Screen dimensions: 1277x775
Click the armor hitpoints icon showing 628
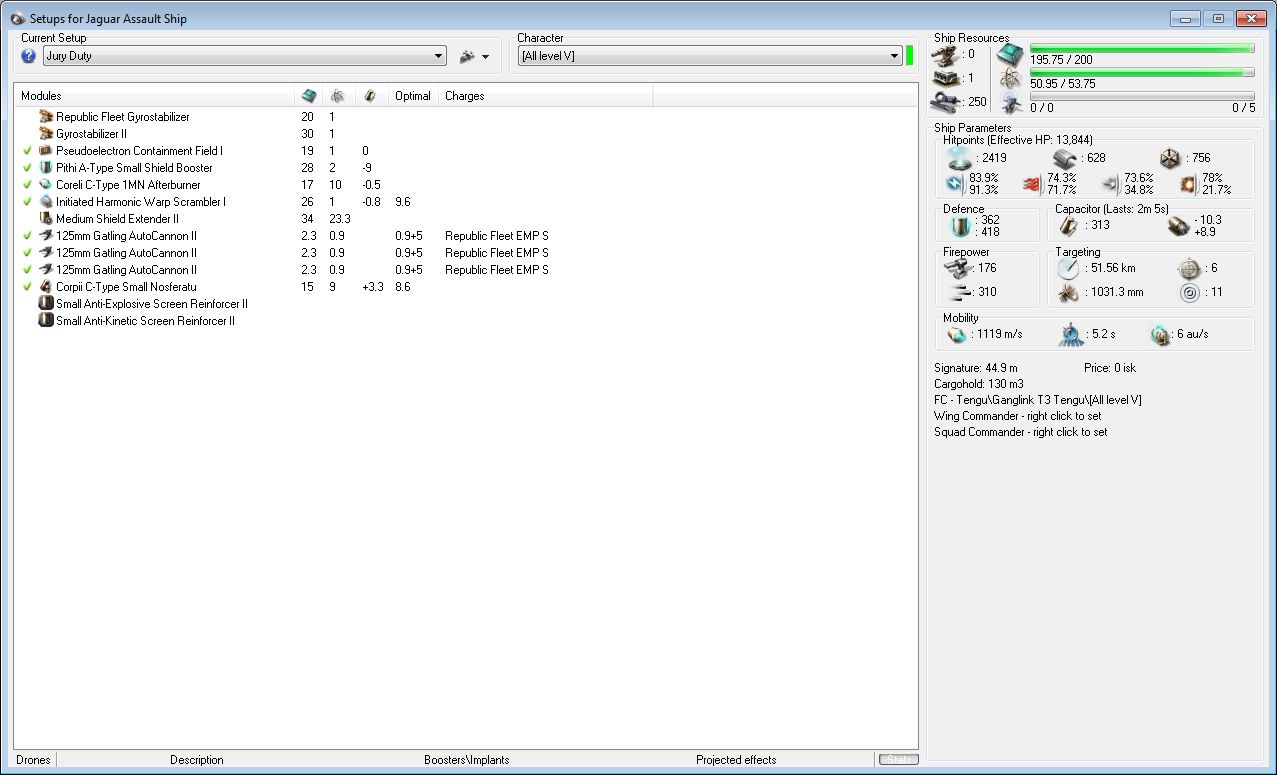[x=1064, y=158]
